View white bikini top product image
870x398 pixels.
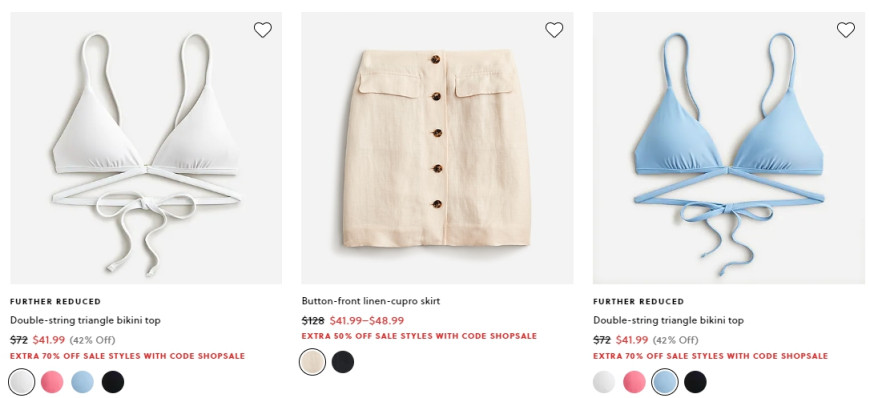(x=146, y=148)
